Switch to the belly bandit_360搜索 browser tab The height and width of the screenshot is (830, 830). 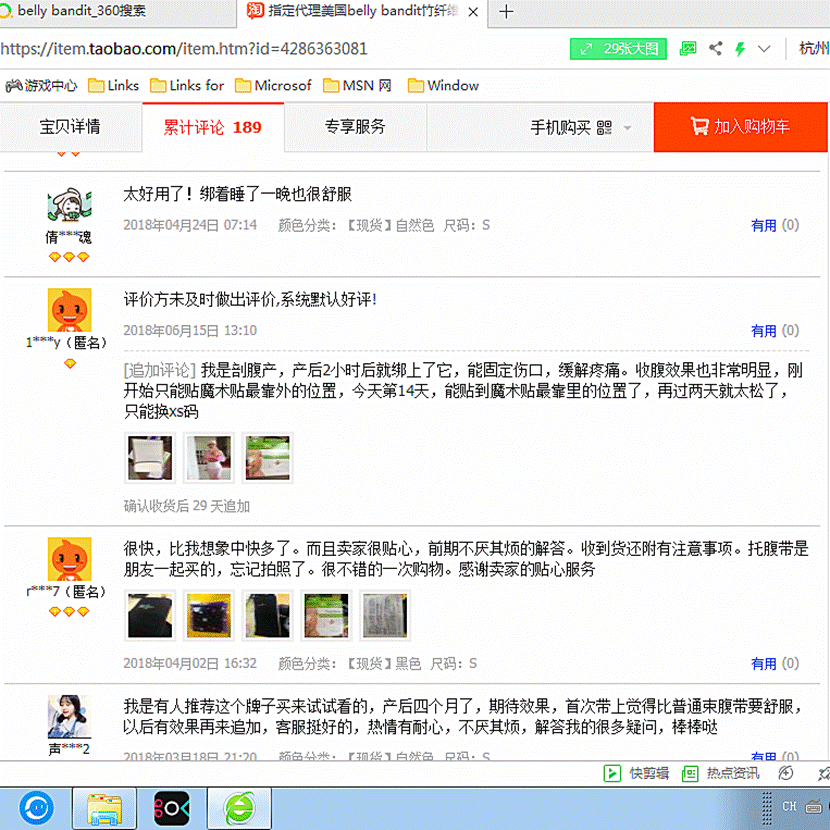click(82, 11)
